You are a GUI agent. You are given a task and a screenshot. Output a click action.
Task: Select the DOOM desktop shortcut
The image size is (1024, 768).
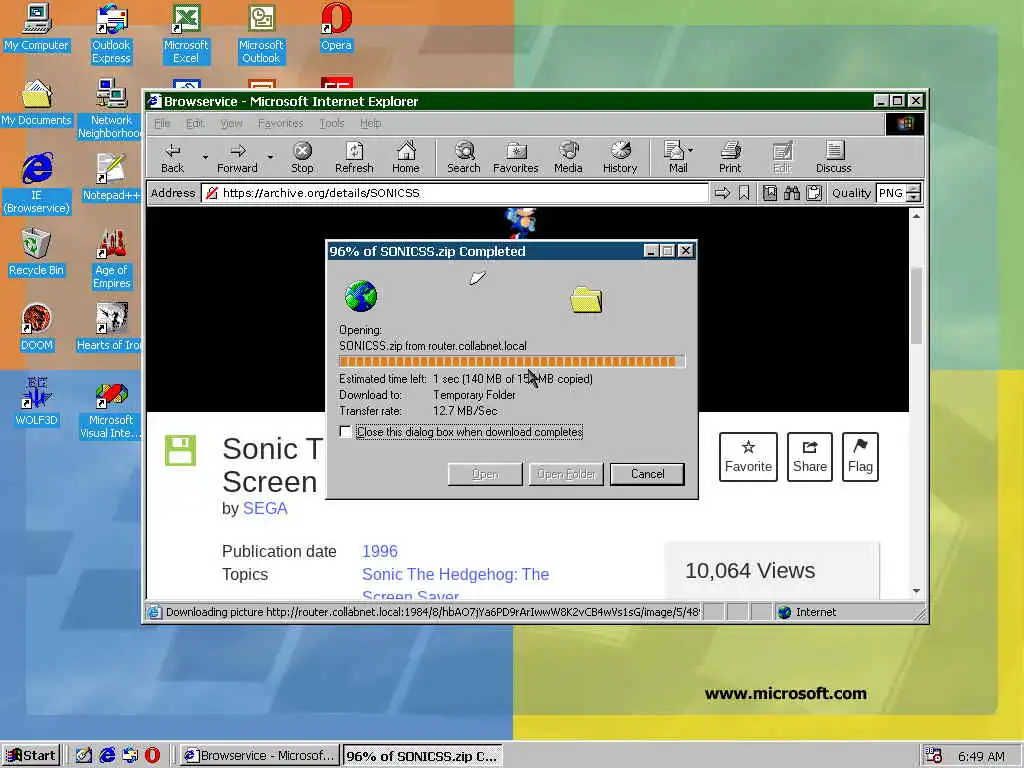[37, 328]
